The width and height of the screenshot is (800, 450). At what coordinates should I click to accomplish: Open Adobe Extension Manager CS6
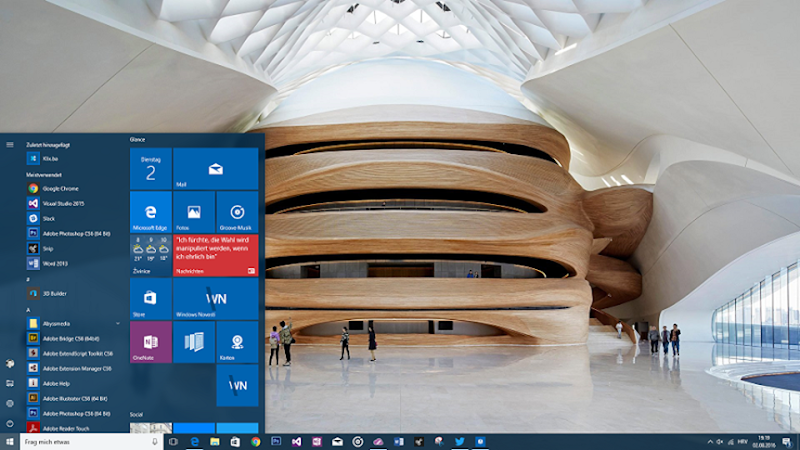pos(73,368)
